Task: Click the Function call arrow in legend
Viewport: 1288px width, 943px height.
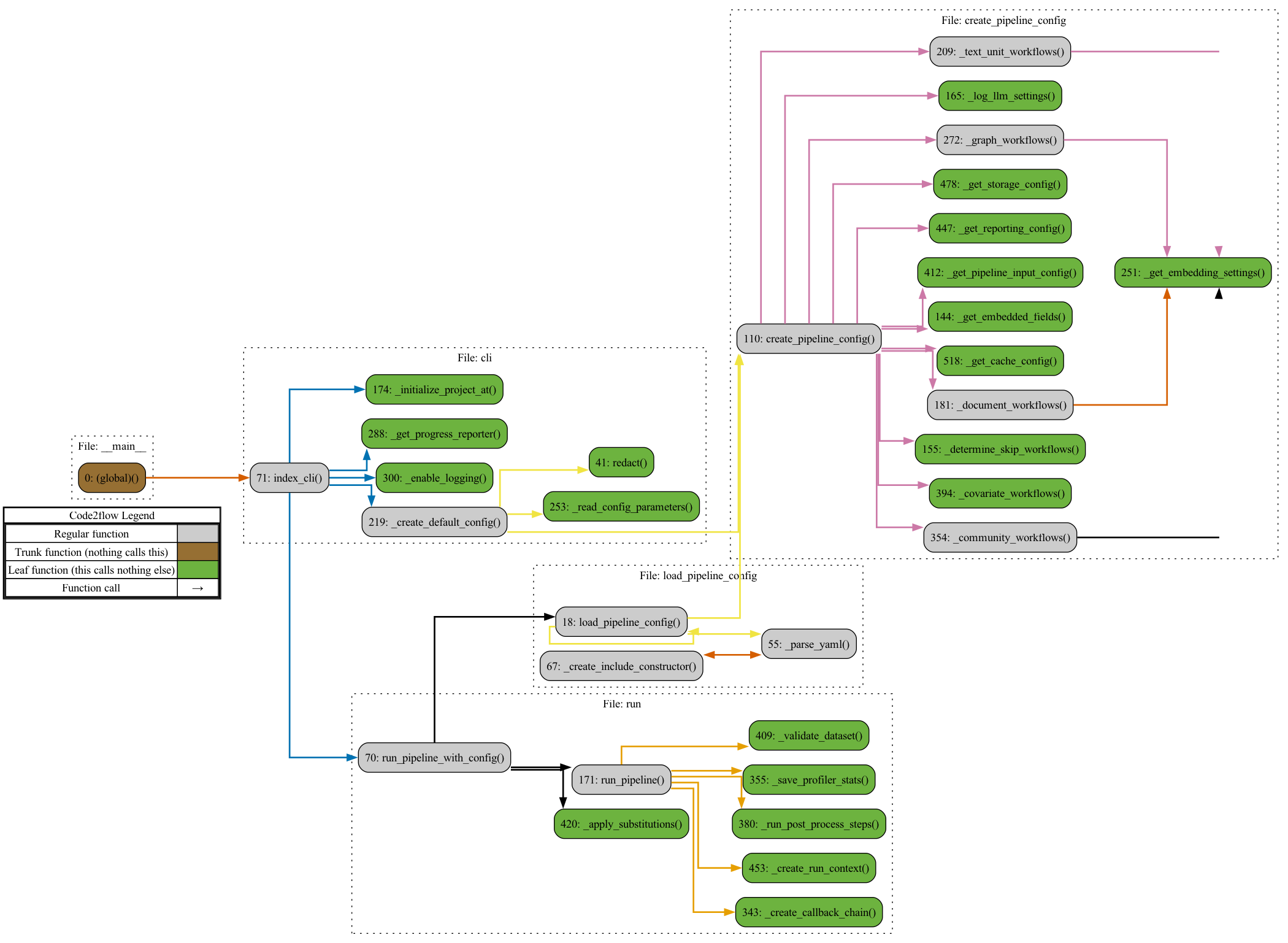Action: [x=197, y=588]
